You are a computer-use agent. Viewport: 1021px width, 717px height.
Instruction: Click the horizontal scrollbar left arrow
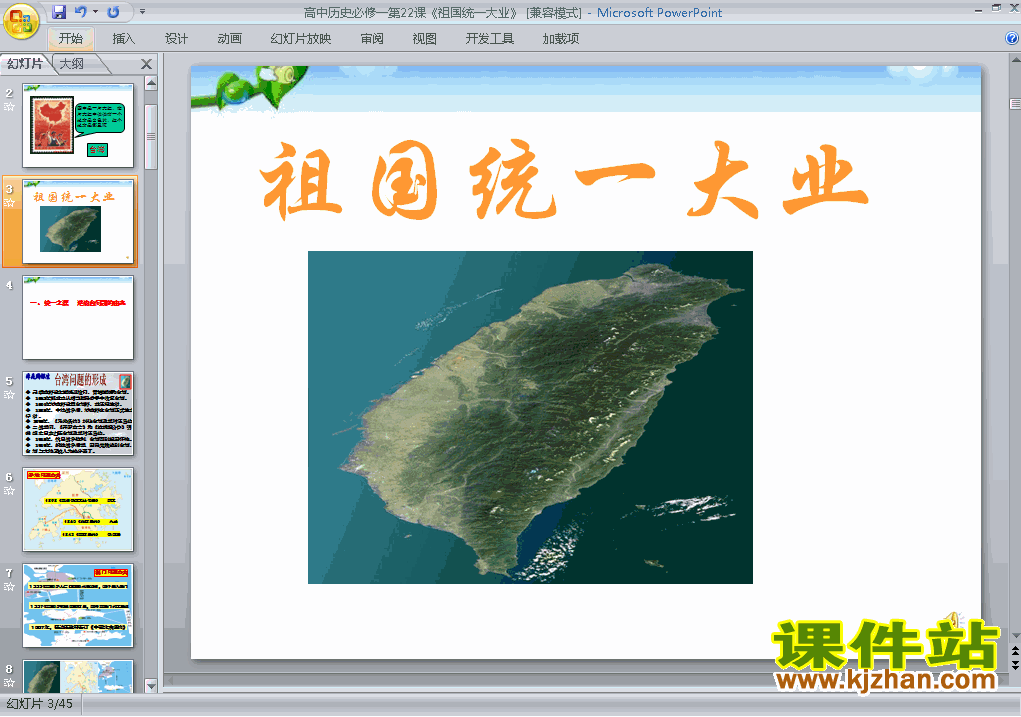(171, 681)
